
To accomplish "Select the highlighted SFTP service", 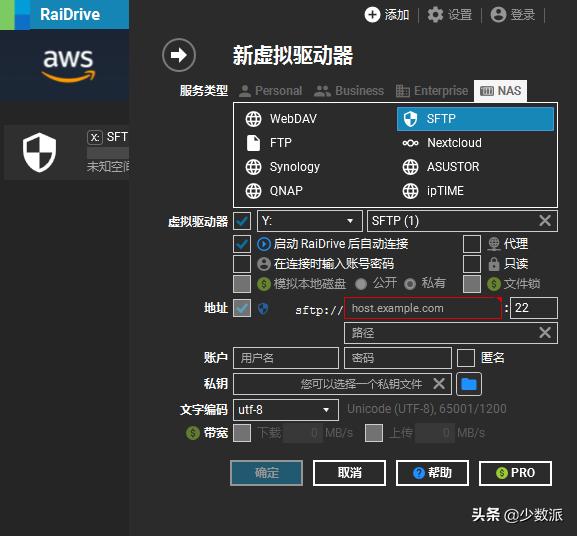I will [x=475, y=119].
